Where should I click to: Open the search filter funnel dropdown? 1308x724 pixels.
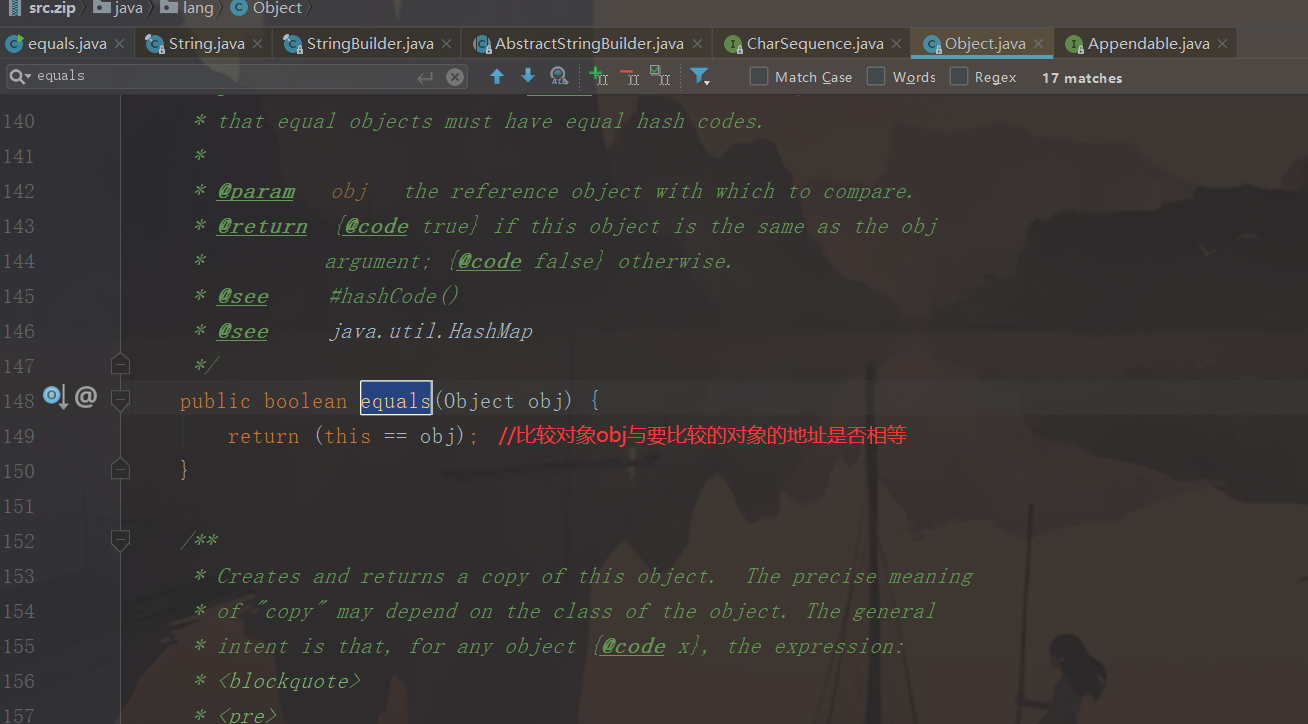pyautogui.click(x=700, y=76)
